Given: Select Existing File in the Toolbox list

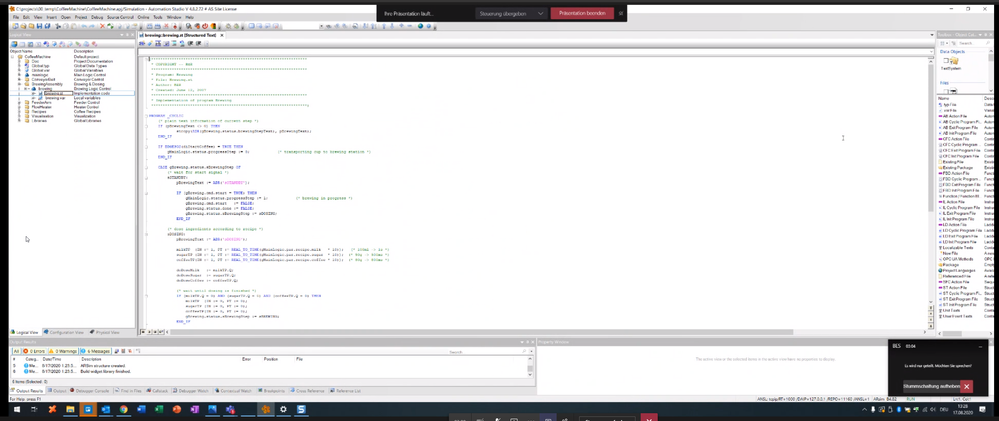Looking at the screenshot, I should (x=951, y=162).
